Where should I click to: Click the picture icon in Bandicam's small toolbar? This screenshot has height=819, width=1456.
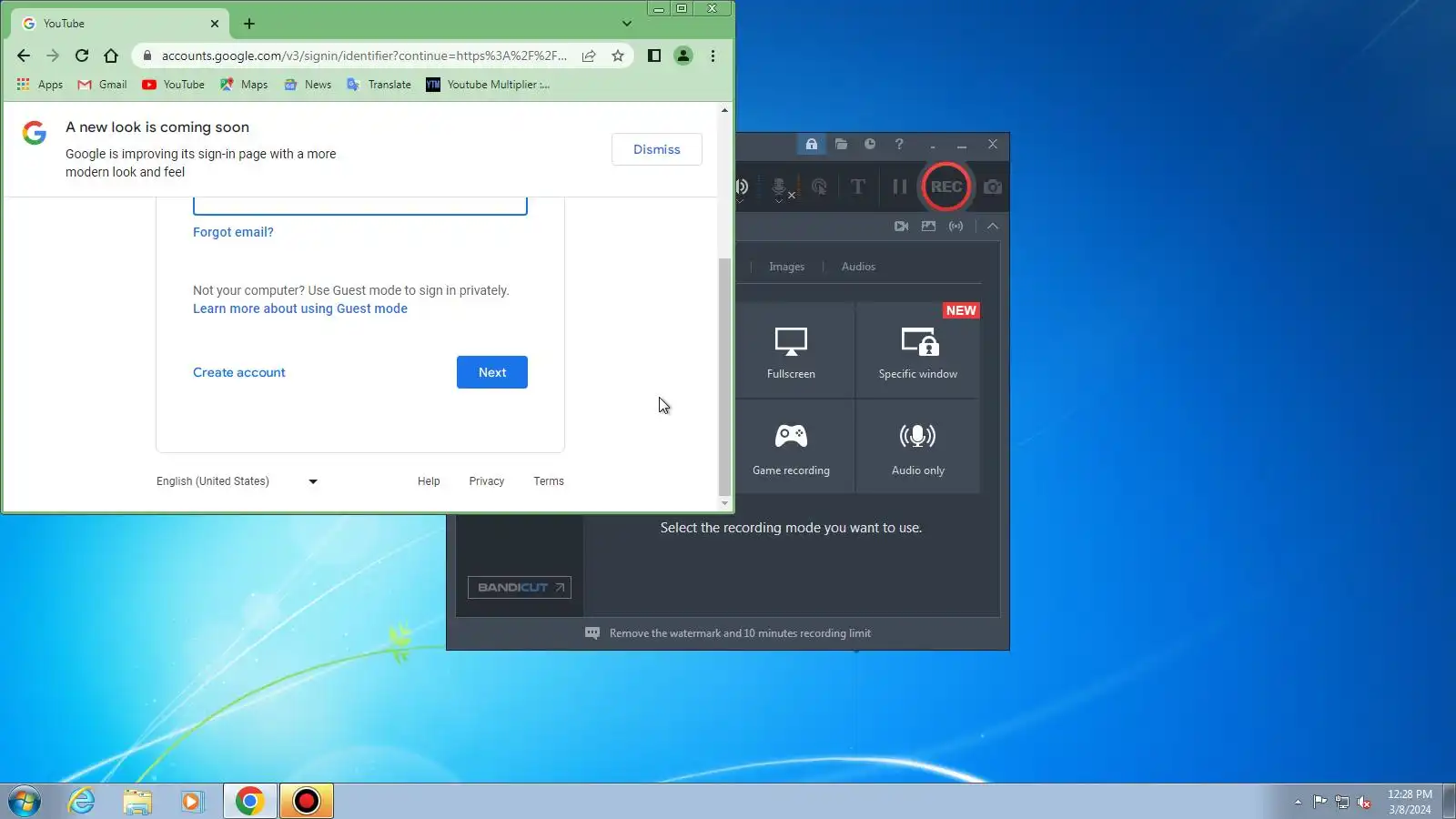coord(928,226)
